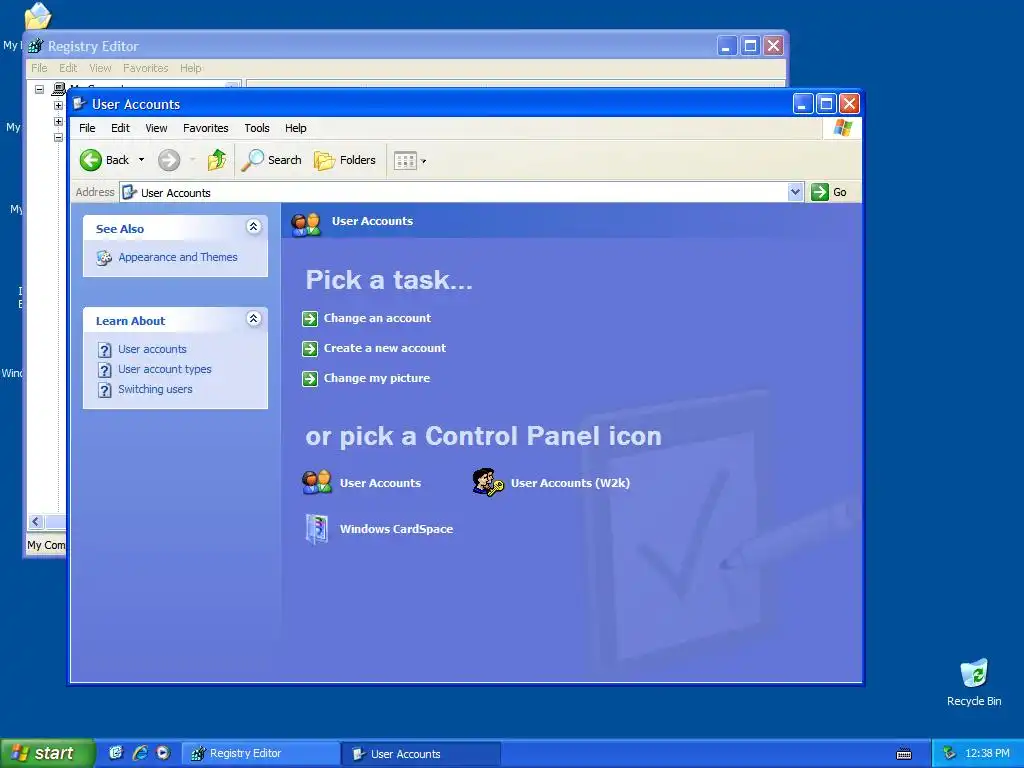Open the Tools menu
This screenshot has width=1024, height=768.
257,128
